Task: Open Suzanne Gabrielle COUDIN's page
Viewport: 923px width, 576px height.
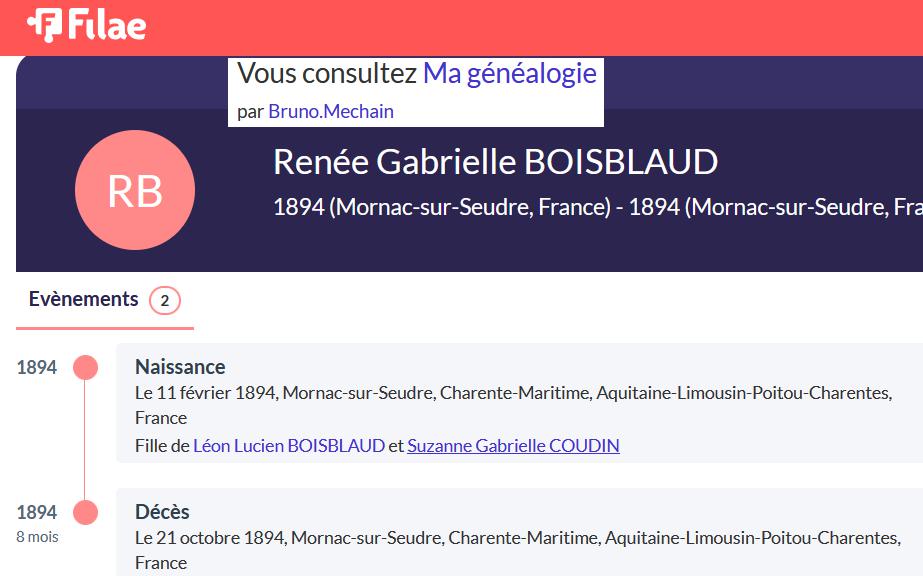Action: point(513,445)
